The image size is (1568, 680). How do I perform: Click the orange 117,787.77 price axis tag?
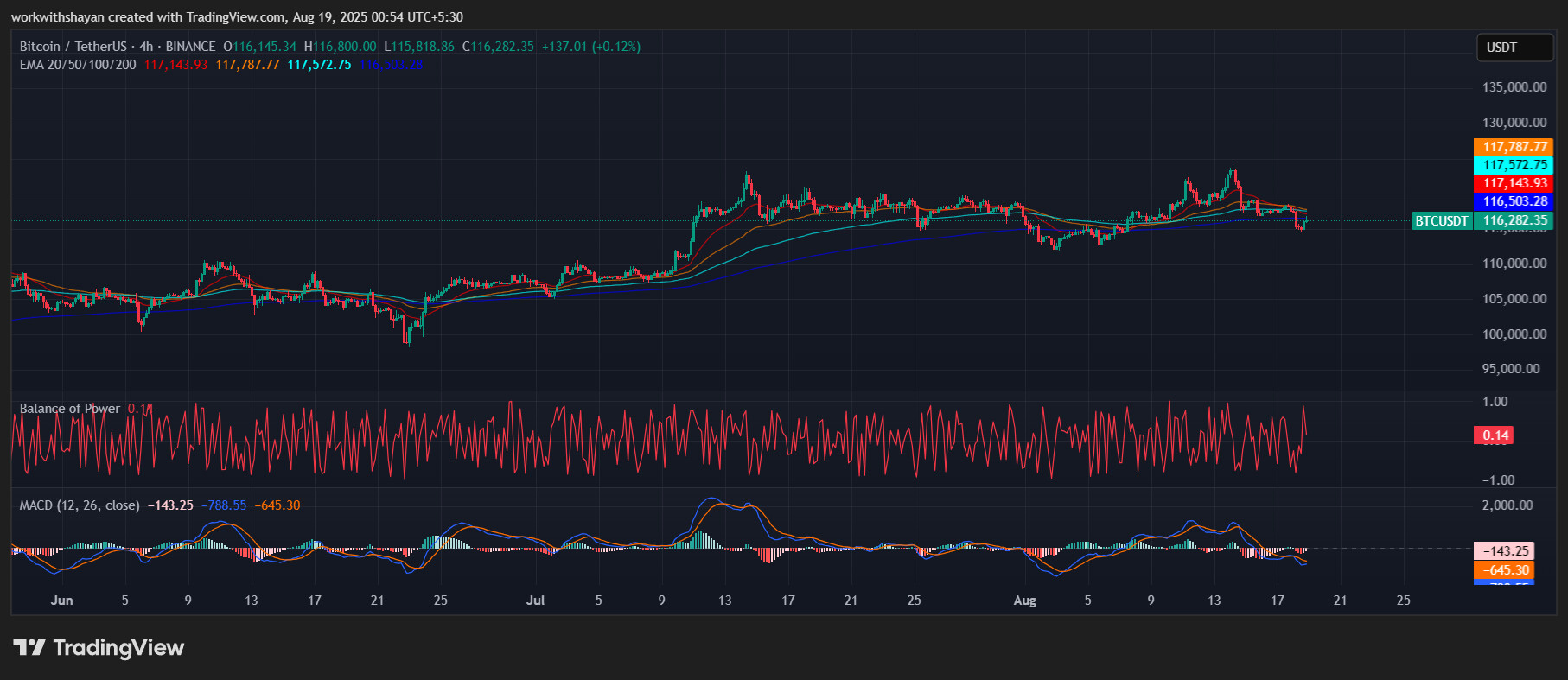1513,147
